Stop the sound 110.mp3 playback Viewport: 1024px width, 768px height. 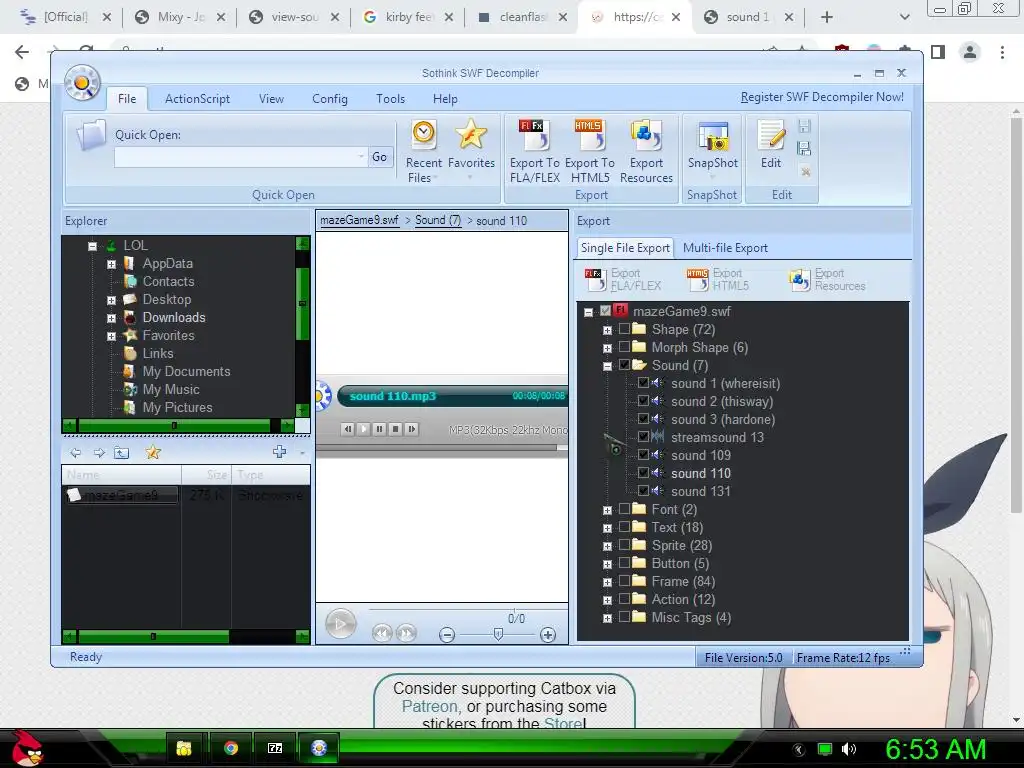point(395,429)
